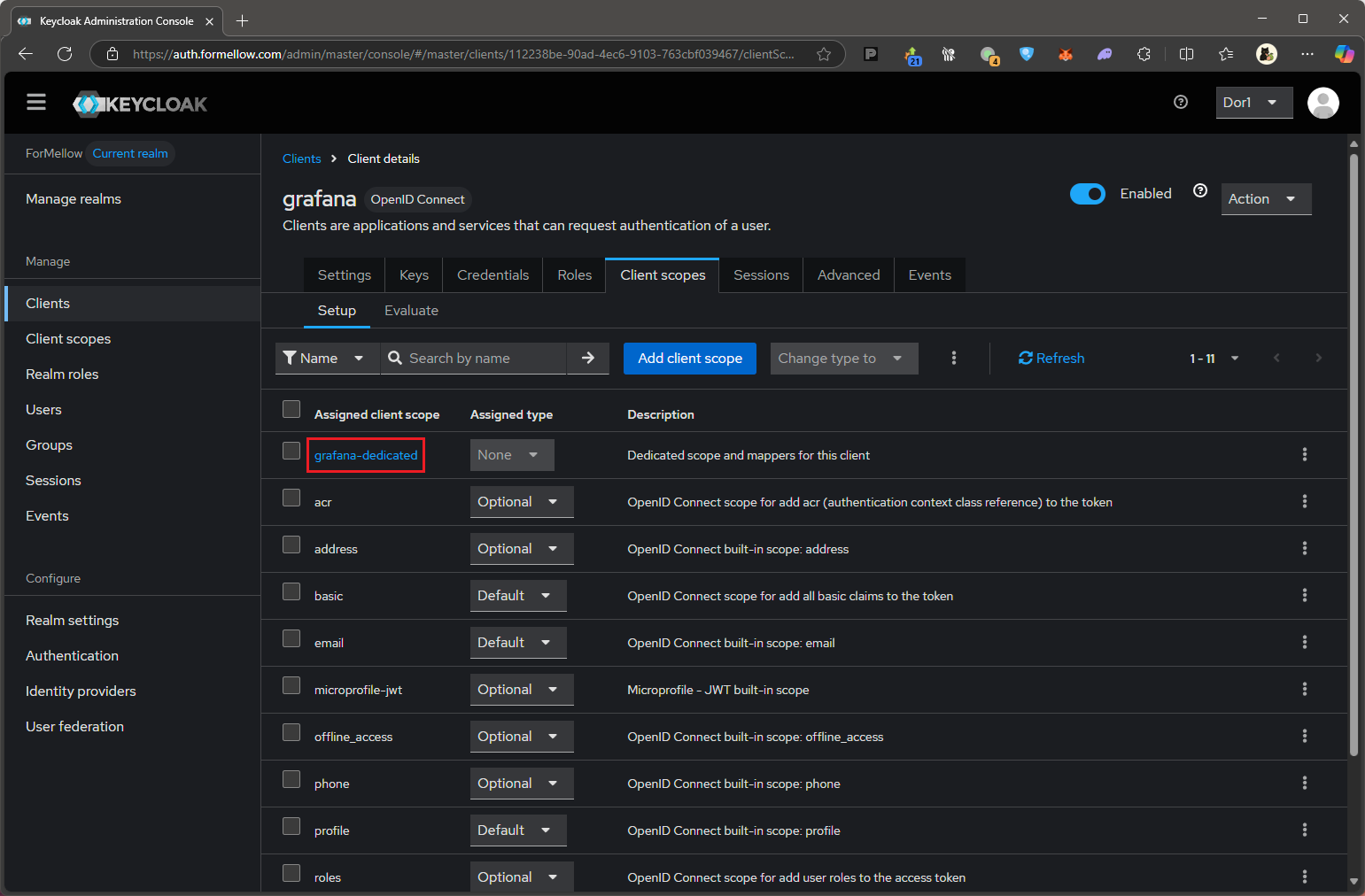This screenshot has width=1365, height=896.
Task: Open kebab menu for microprofile-jwt row
Action: (x=1304, y=689)
